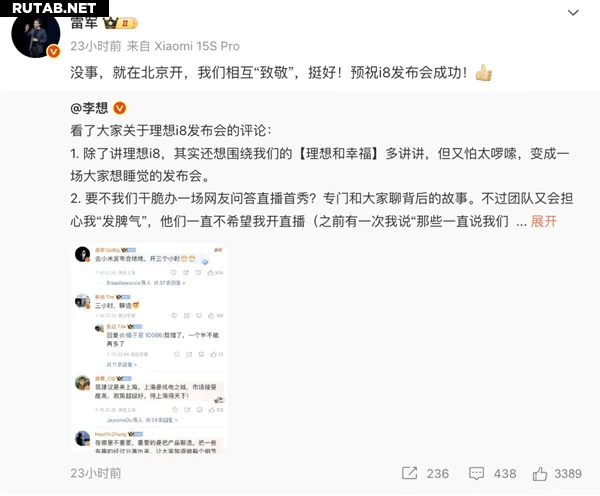The width and height of the screenshot is (600, 496).
Task: Open the attached comments screenshot image
Action: pos(149,348)
